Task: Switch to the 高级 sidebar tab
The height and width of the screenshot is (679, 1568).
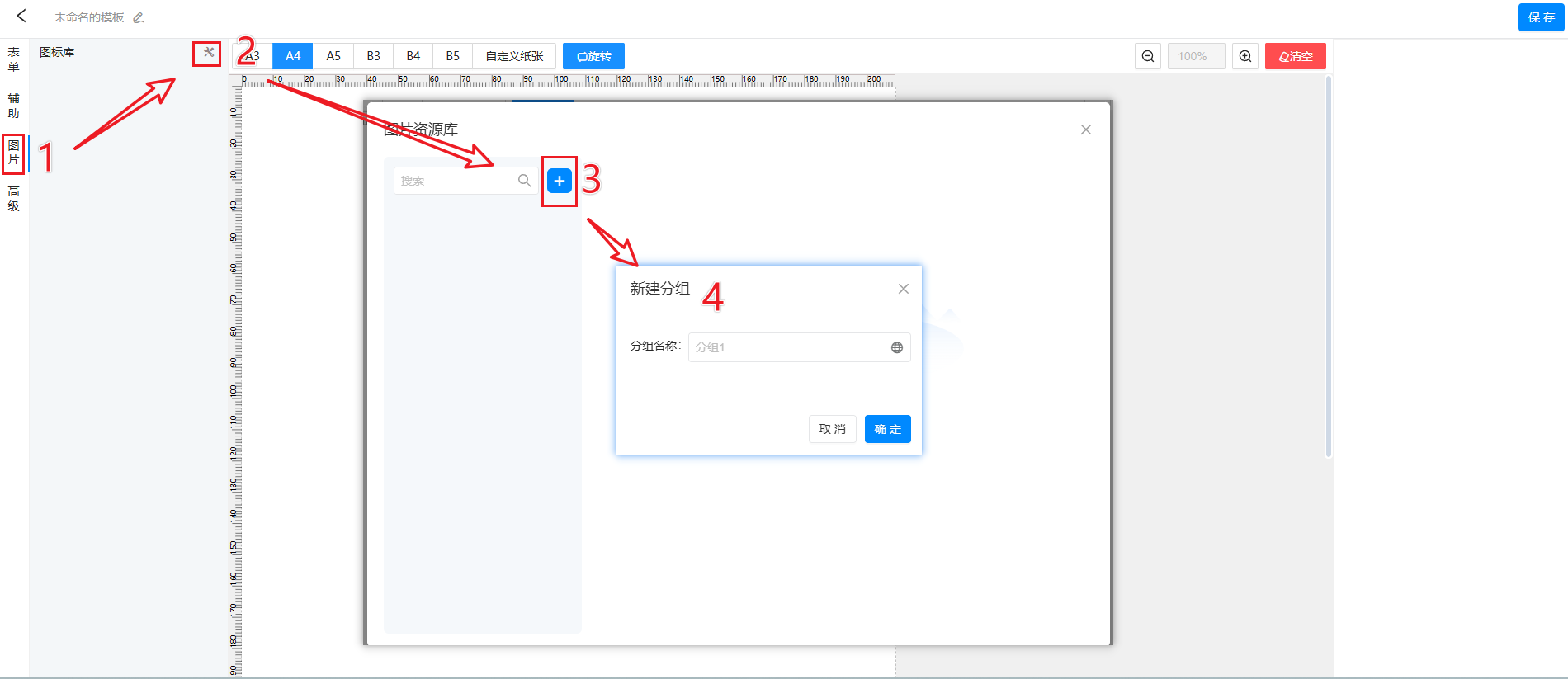Action: point(14,199)
